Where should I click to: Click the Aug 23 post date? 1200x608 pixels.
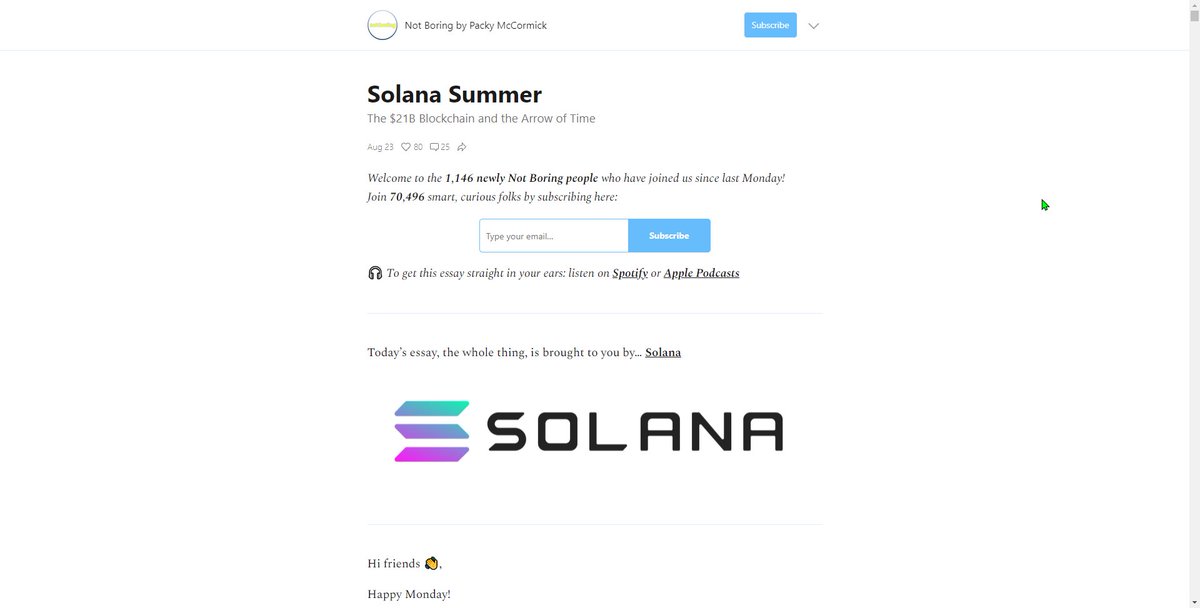tap(380, 147)
